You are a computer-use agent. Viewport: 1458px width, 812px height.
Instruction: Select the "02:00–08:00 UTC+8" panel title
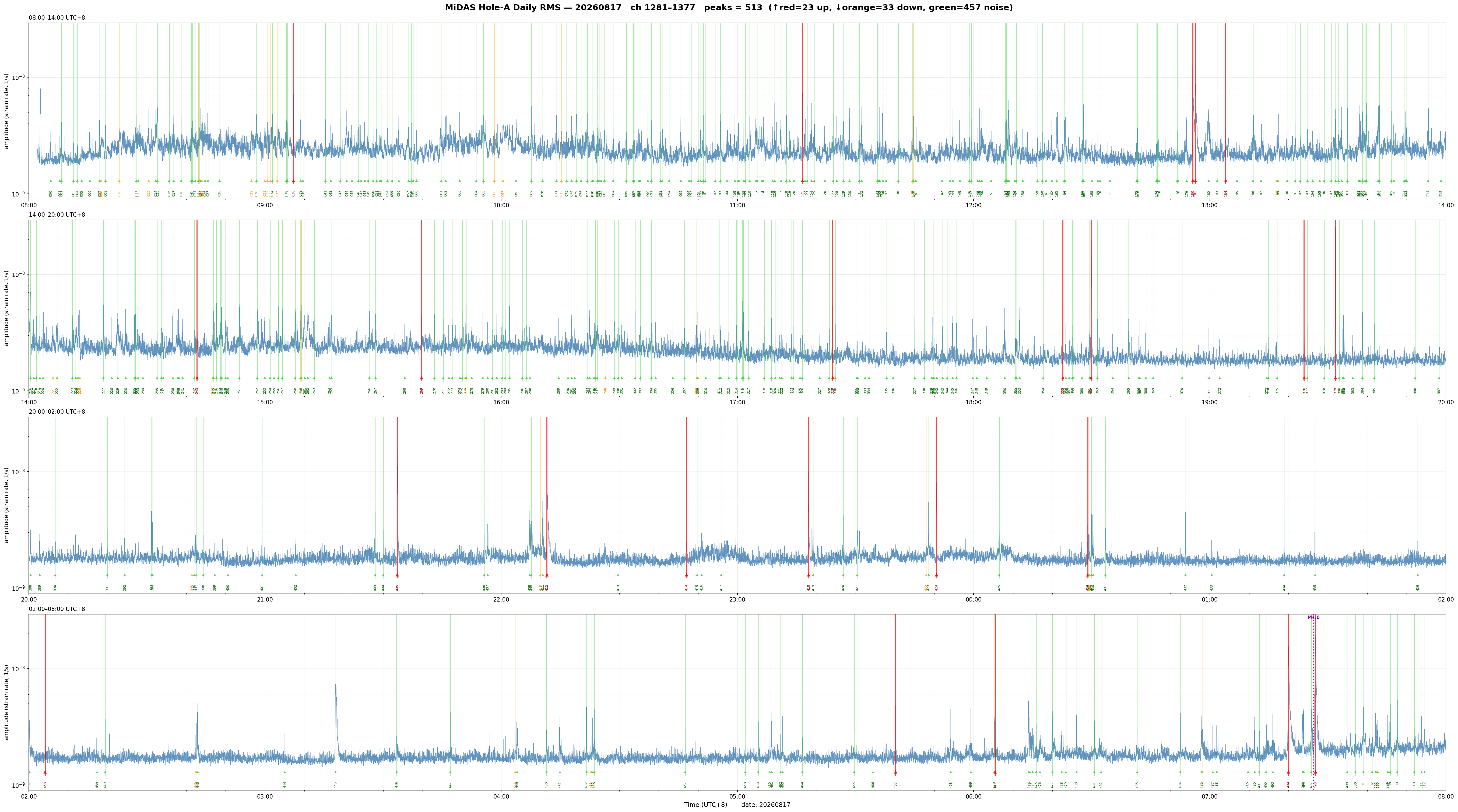tap(57, 609)
